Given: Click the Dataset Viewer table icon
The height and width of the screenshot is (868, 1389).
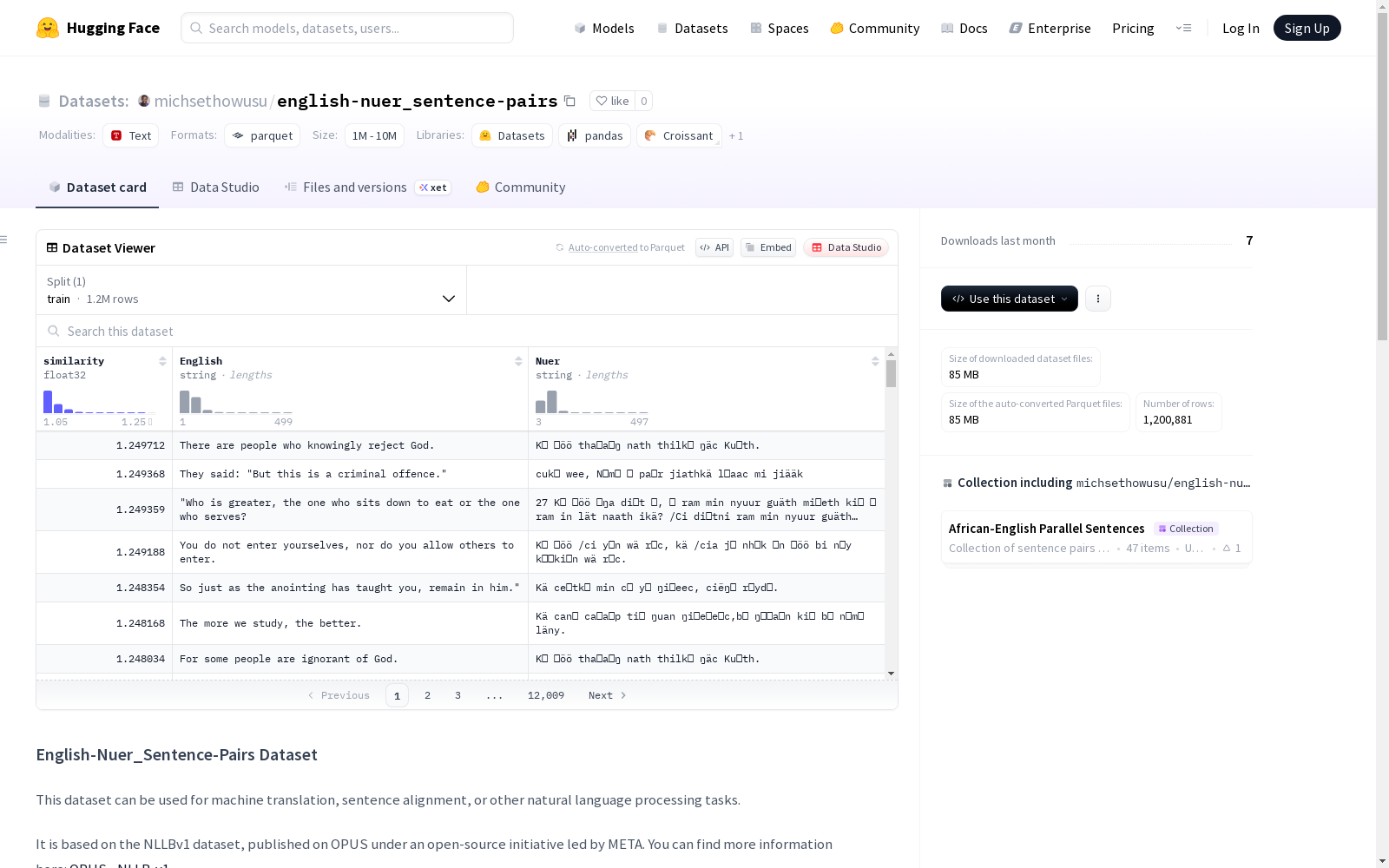Looking at the screenshot, I should pyautogui.click(x=52, y=247).
